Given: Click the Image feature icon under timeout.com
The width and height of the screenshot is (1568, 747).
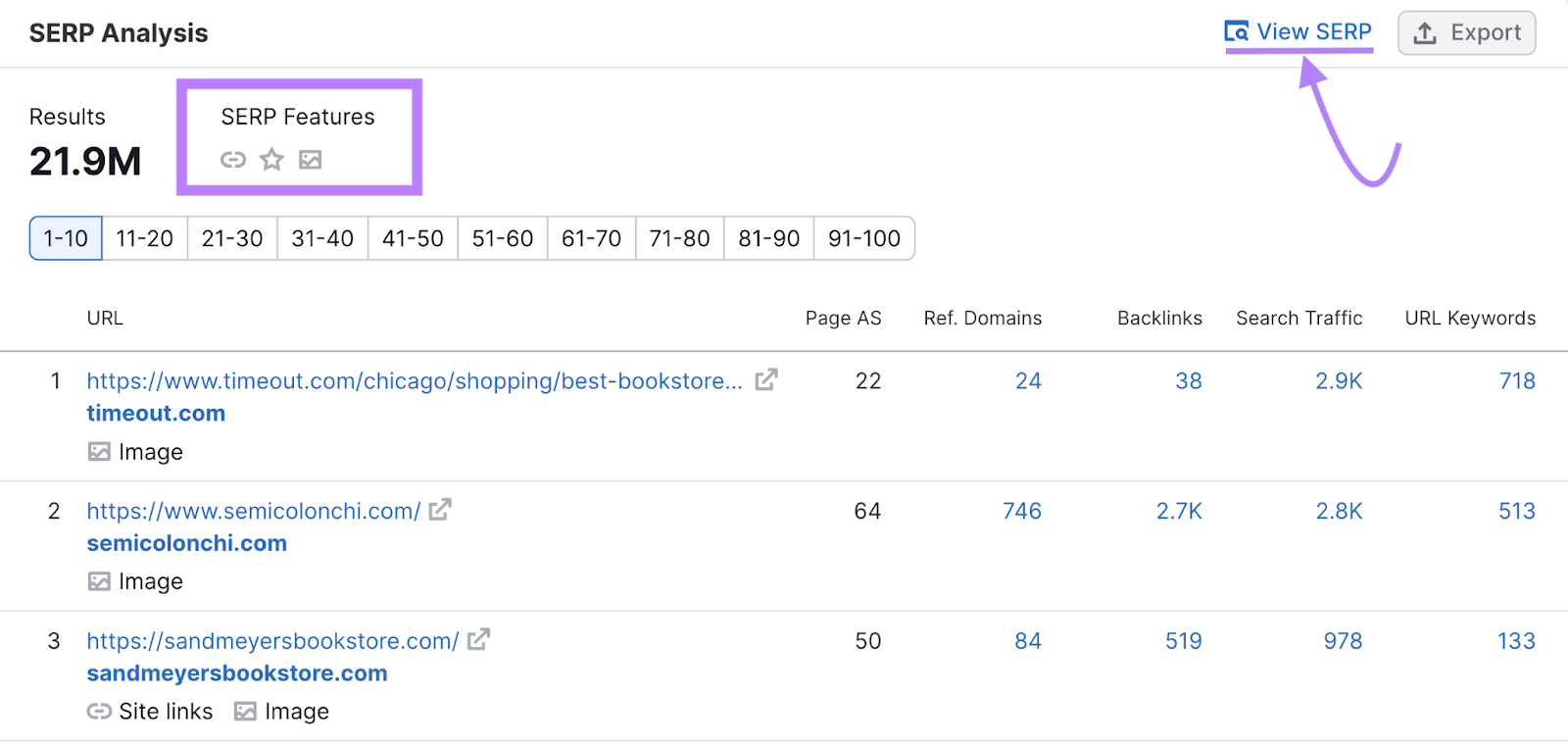Looking at the screenshot, I should (x=99, y=452).
